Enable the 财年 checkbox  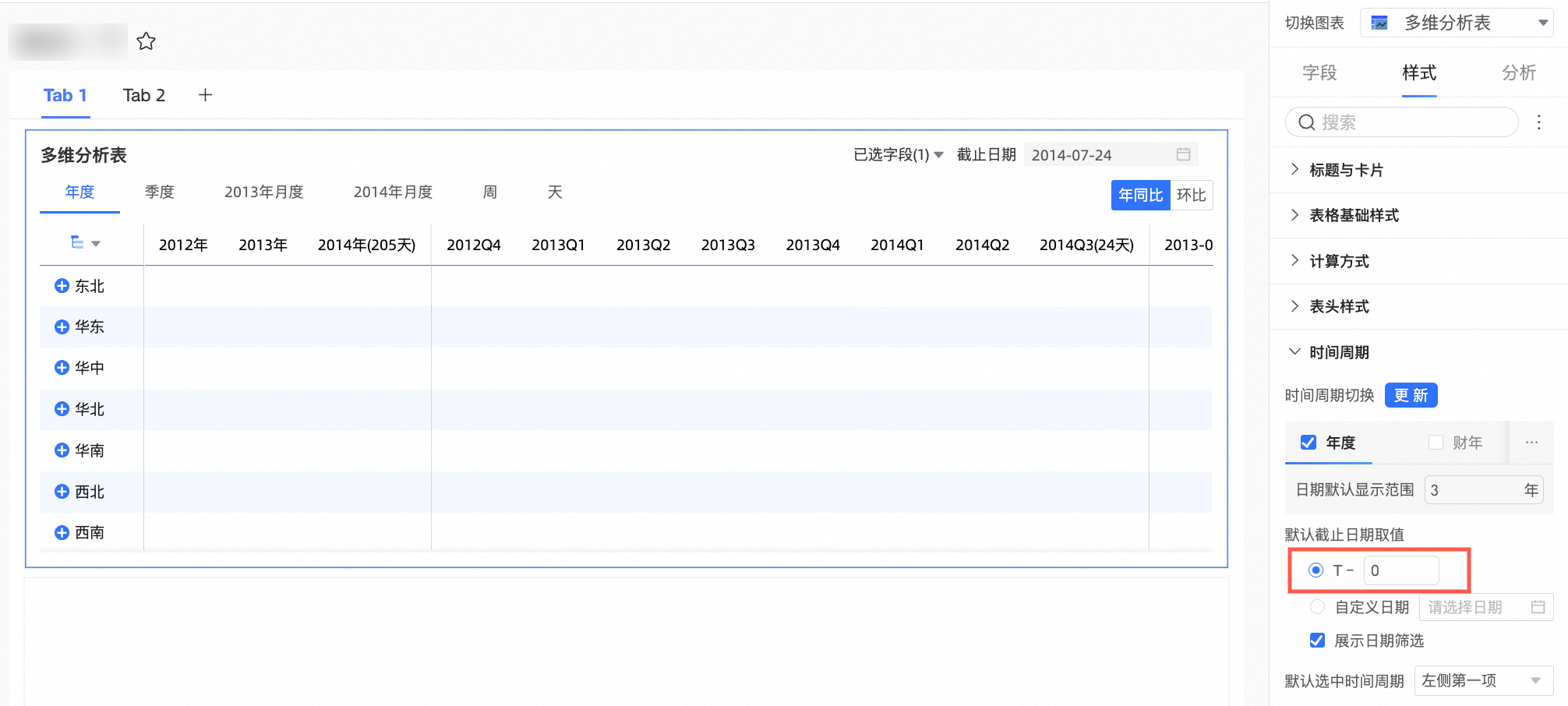(x=1436, y=443)
